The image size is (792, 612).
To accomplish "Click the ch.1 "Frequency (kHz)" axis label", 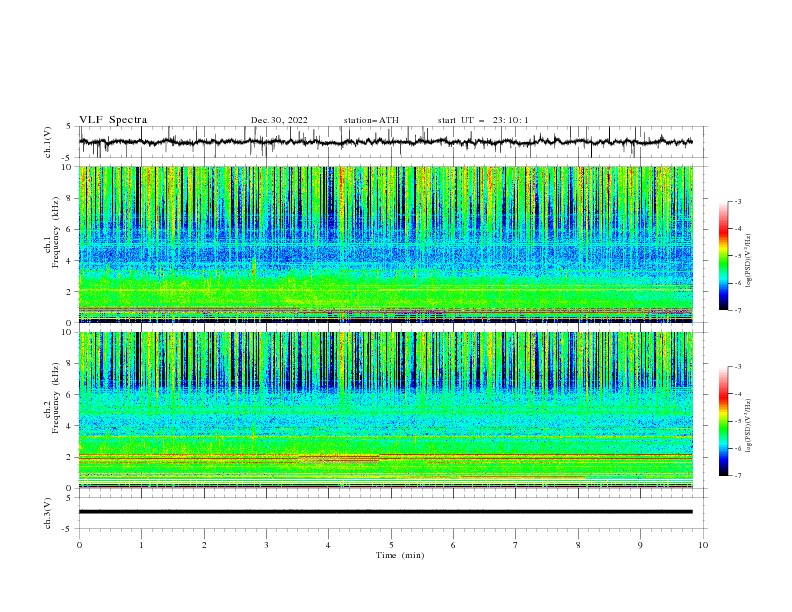I will tap(57, 232).
